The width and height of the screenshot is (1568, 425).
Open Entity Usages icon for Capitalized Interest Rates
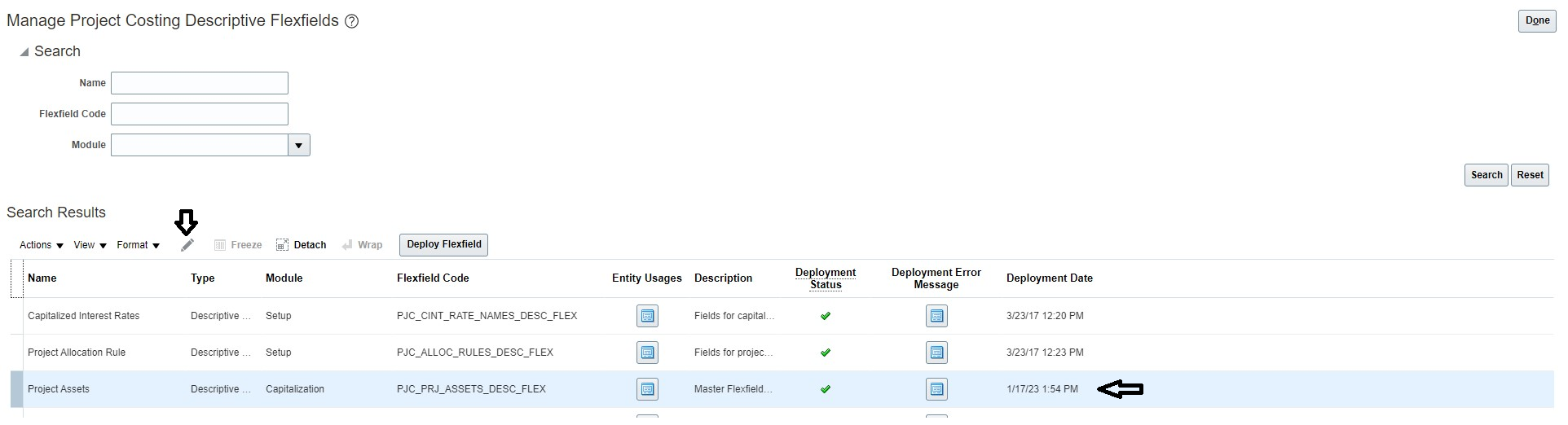(647, 316)
